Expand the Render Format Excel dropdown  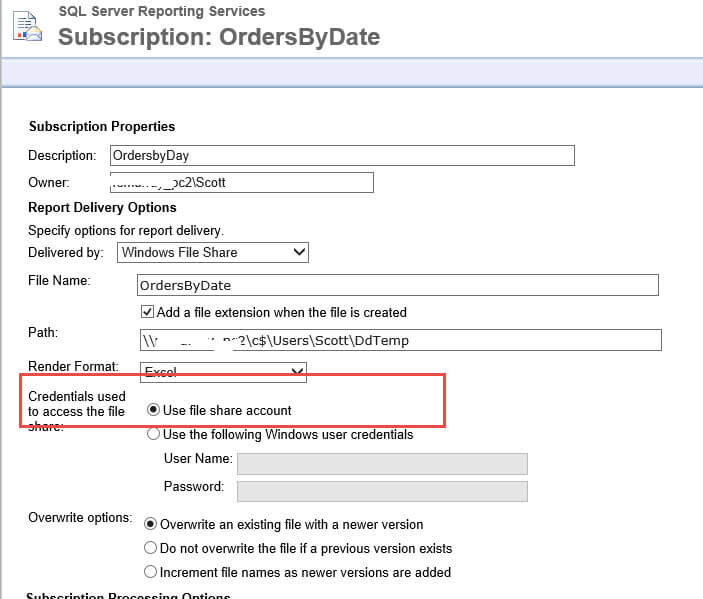223,372
